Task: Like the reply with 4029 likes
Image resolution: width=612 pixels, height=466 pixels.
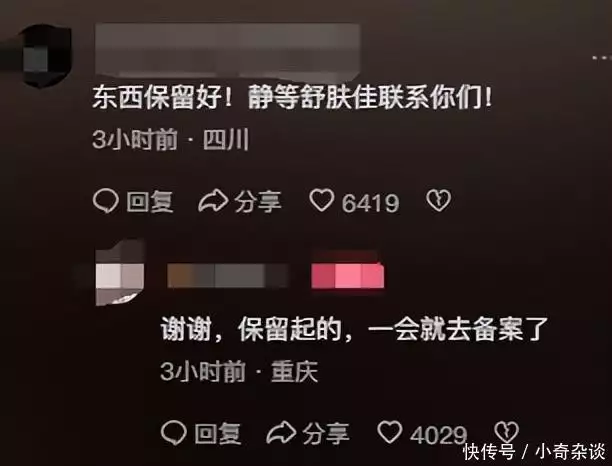Action: 390,432
